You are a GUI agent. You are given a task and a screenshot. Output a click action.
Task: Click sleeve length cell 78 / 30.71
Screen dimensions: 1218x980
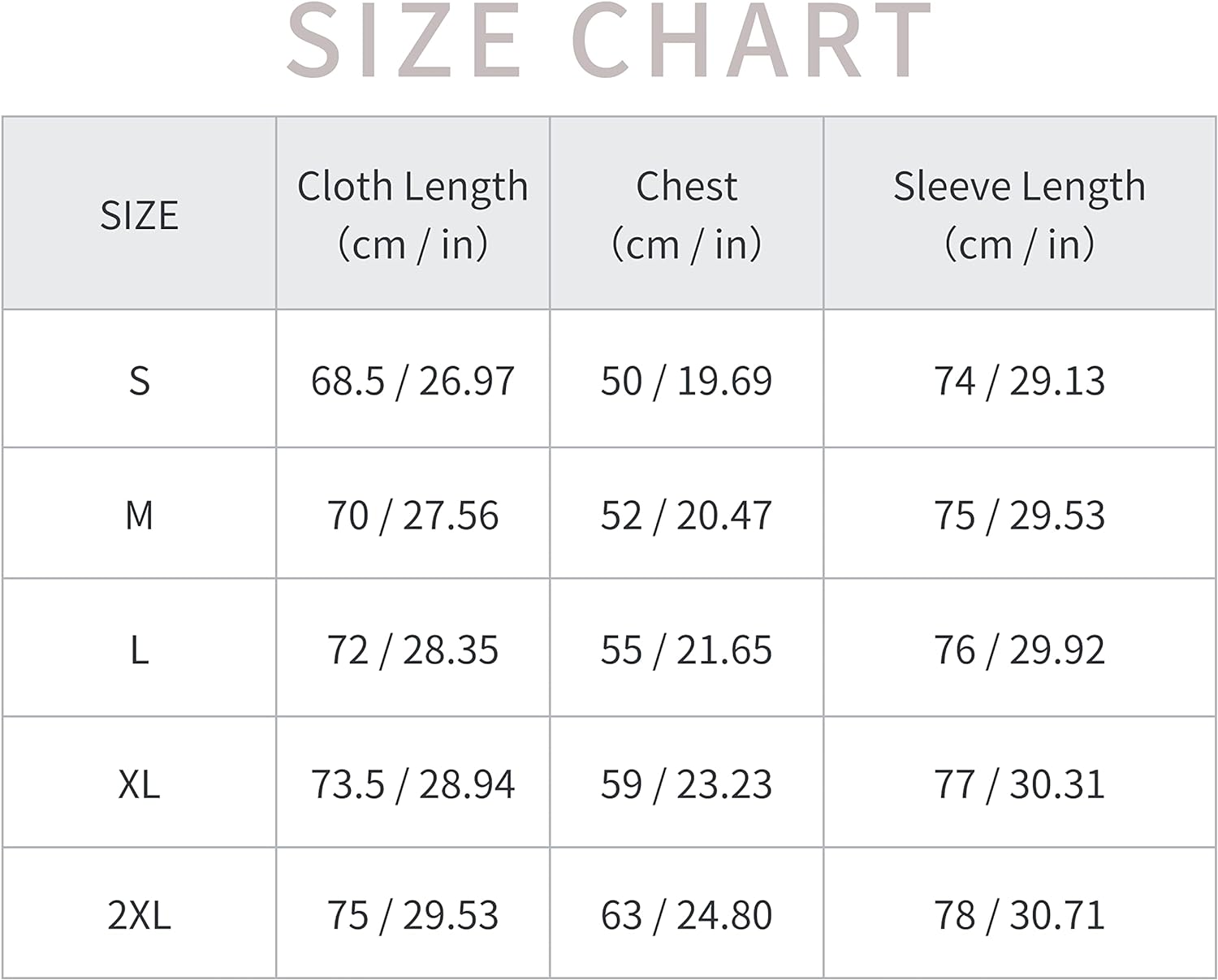pyautogui.click(x=1019, y=915)
